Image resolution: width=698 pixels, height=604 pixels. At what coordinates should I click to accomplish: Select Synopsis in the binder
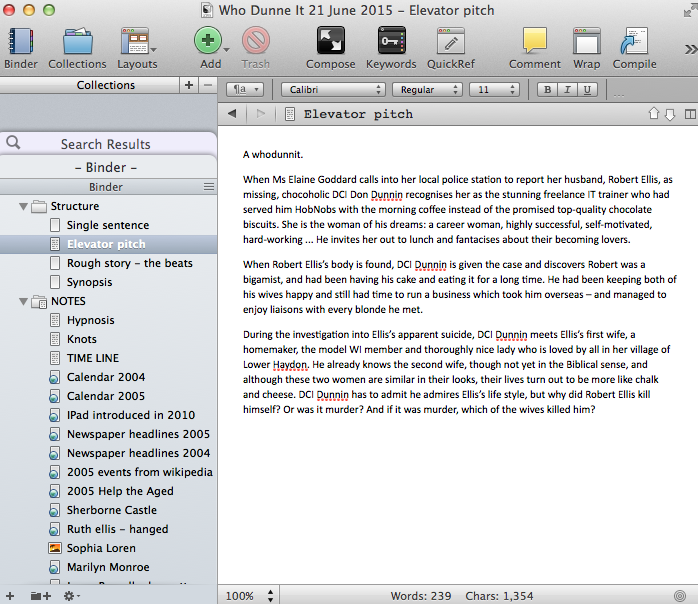(x=89, y=282)
